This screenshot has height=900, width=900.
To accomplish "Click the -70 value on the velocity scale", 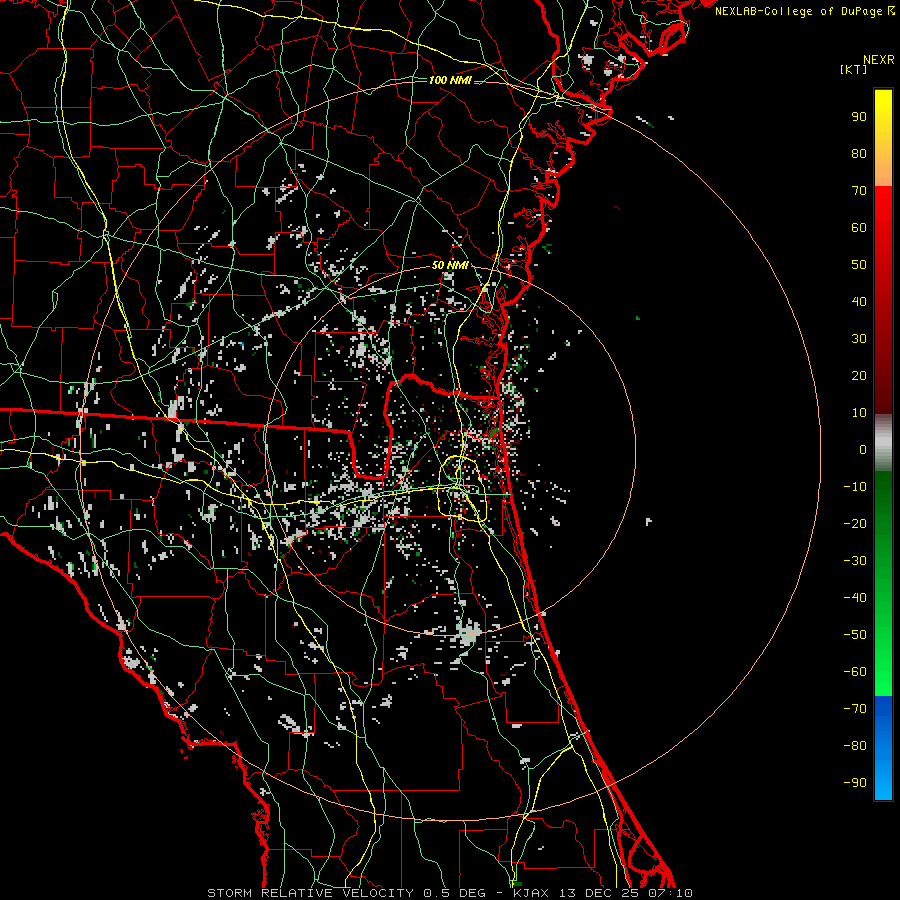I will [855, 708].
